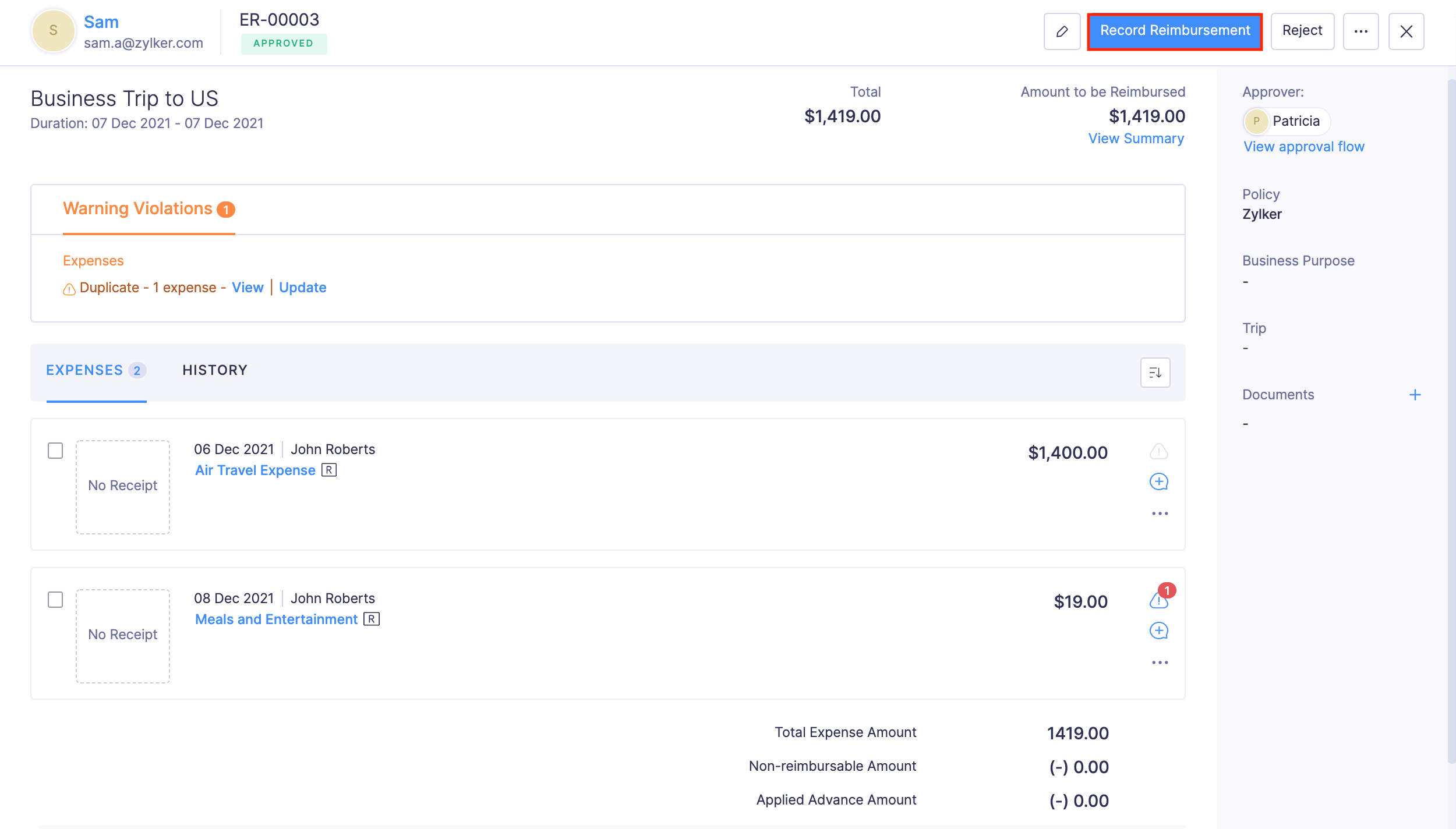Open more options for the Air Travel Expense row

click(1160, 513)
